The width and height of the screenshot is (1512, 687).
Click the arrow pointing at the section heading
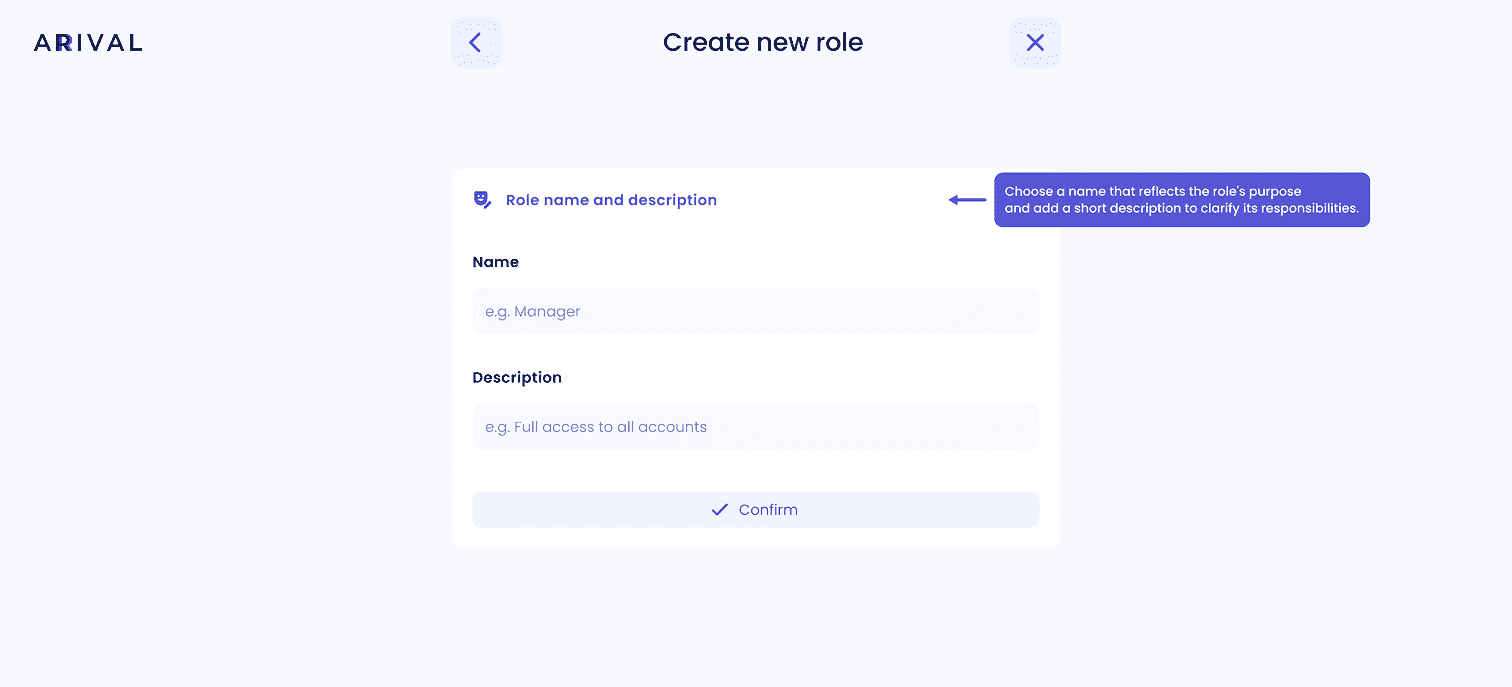point(967,200)
